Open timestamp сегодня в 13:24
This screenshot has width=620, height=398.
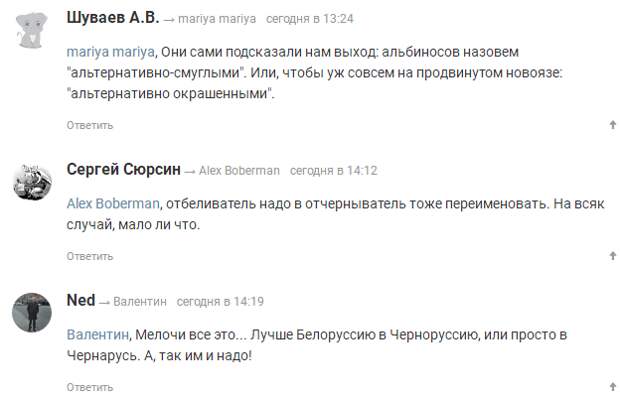point(310,19)
